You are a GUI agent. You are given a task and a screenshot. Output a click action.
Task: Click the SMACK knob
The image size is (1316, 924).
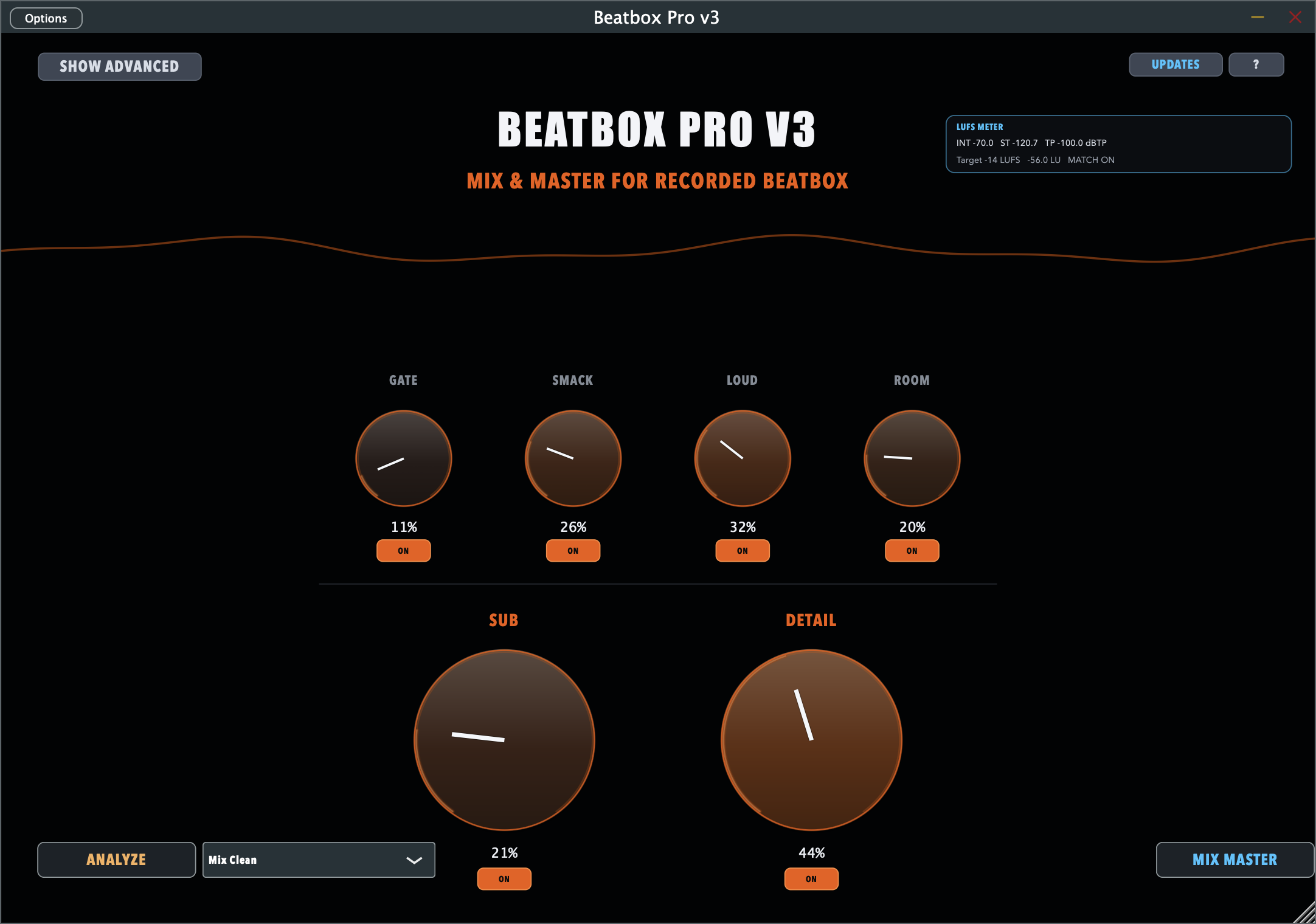point(573,458)
